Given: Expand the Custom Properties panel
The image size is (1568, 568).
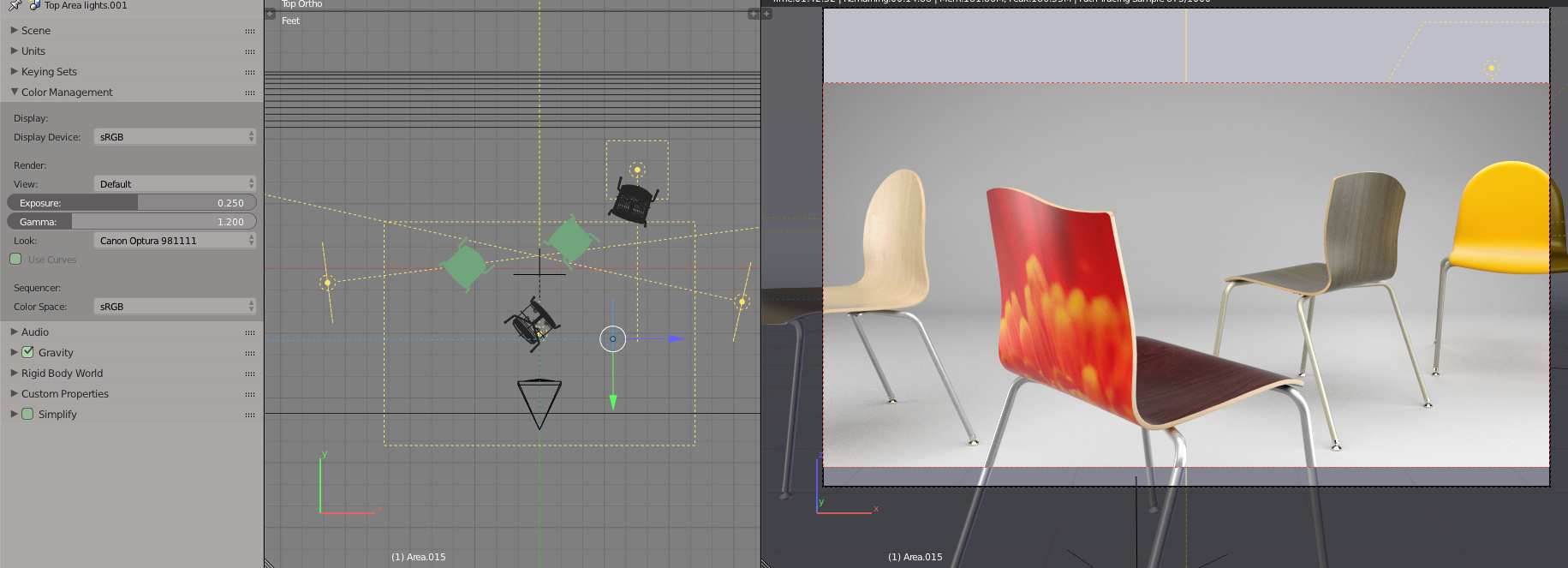Looking at the screenshot, I should tap(14, 393).
